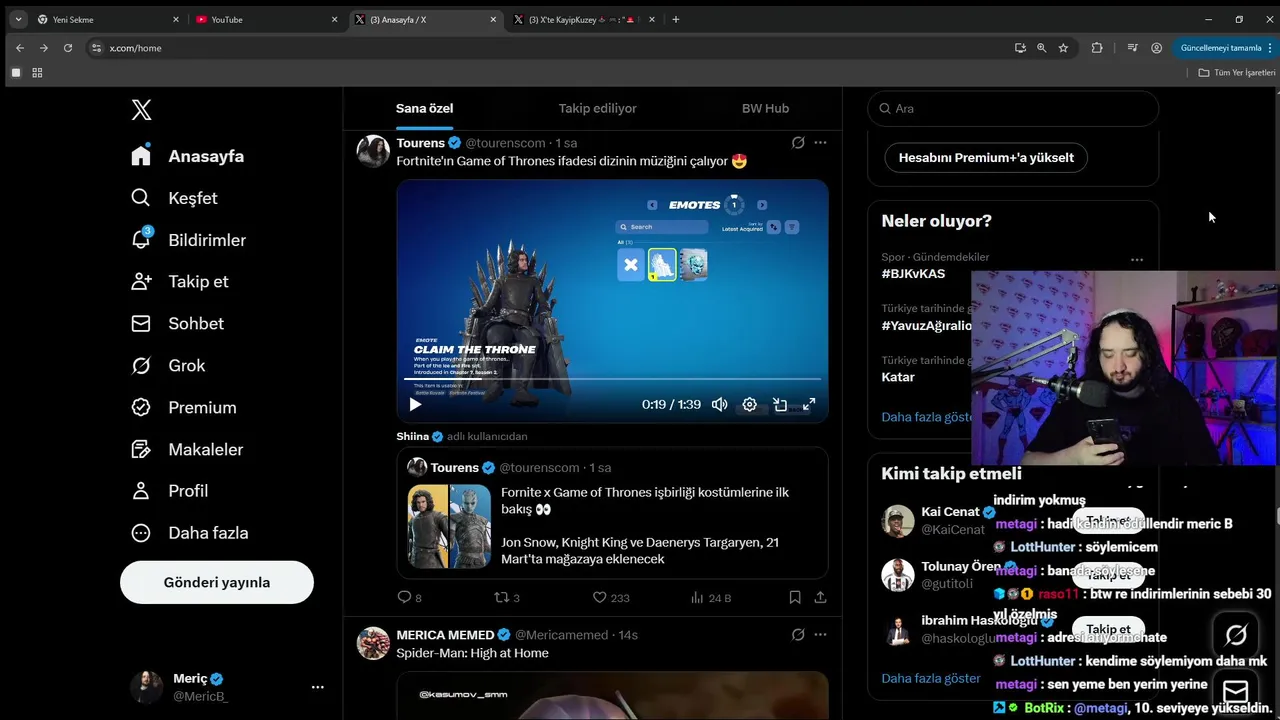Open floating Grok button

point(1236,635)
